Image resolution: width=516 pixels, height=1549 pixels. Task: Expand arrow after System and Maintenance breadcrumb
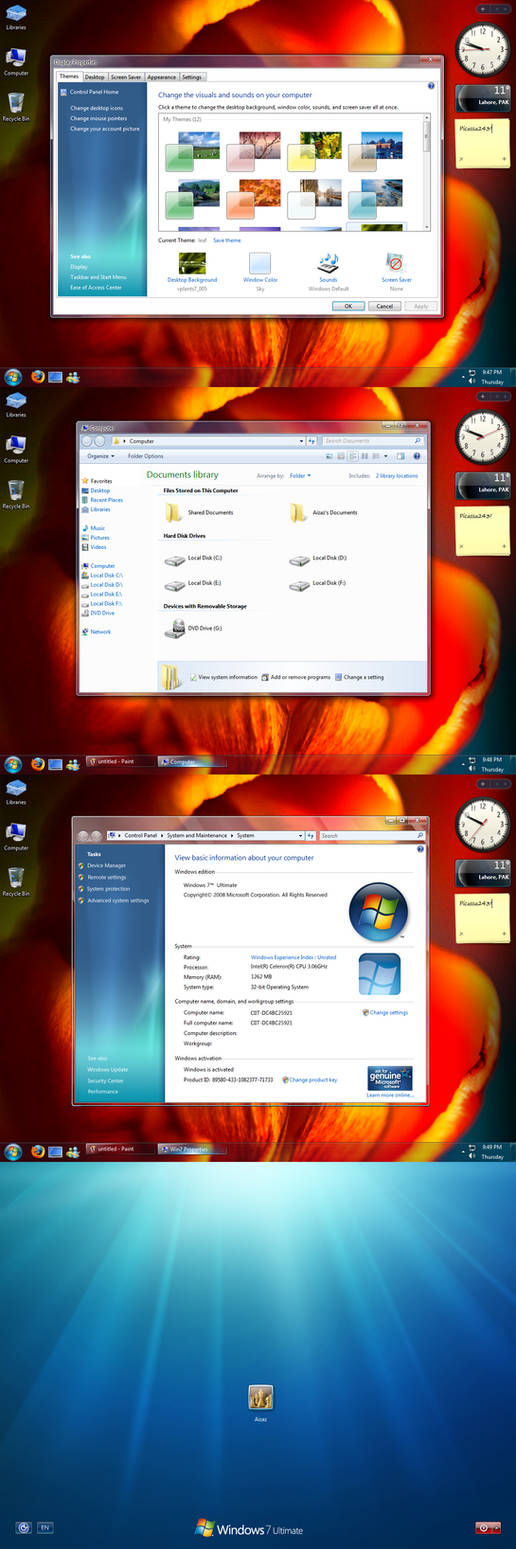tap(233, 834)
